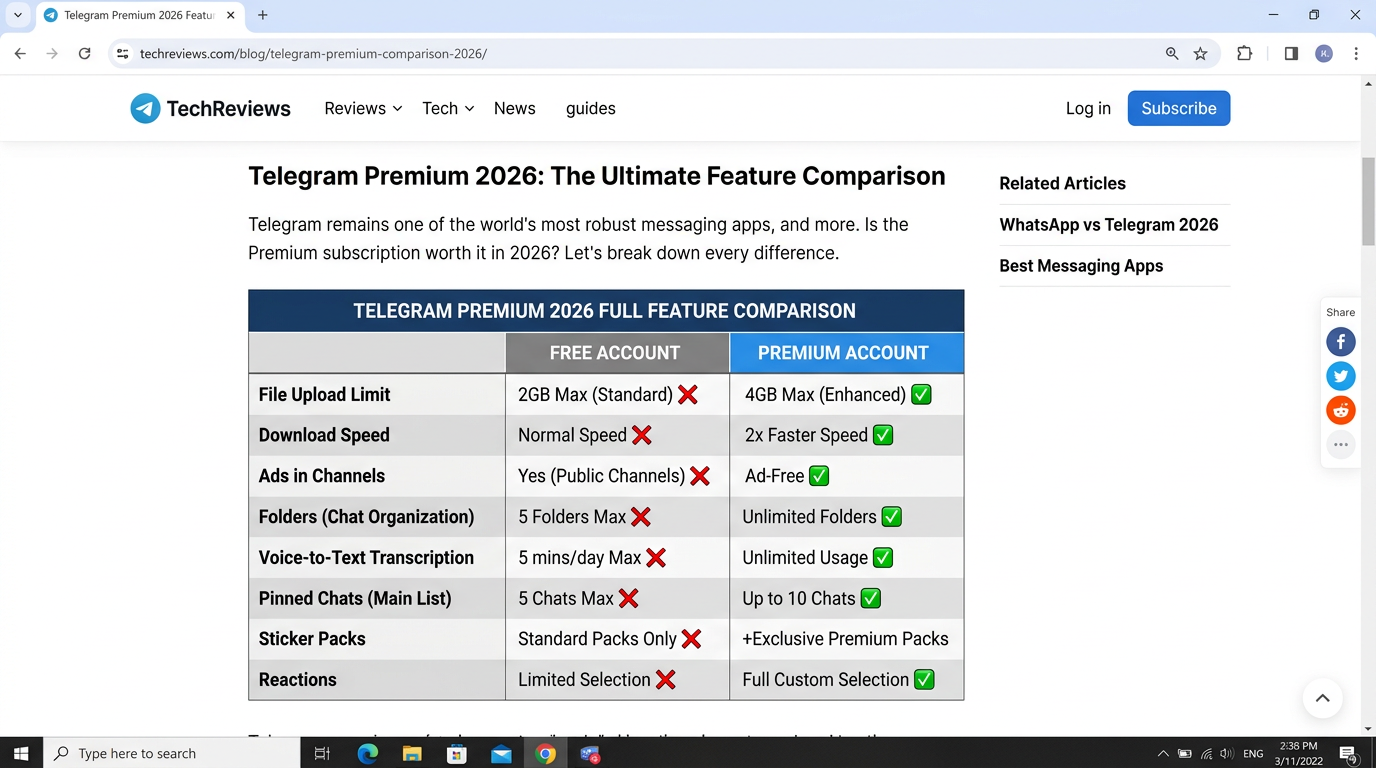Image resolution: width=1376 pixels, height=768 pixels.
Task: Select the zoom magnifier in the address bar
Action: pos(1171,53)
